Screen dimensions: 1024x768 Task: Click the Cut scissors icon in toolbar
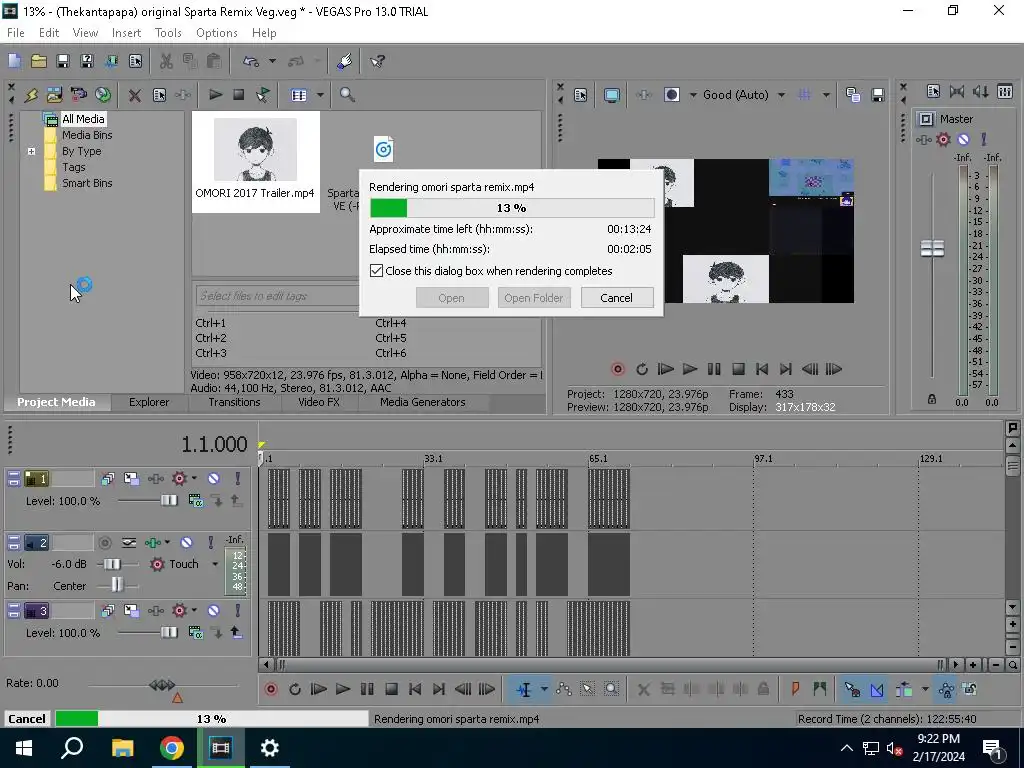coord(166,61)
